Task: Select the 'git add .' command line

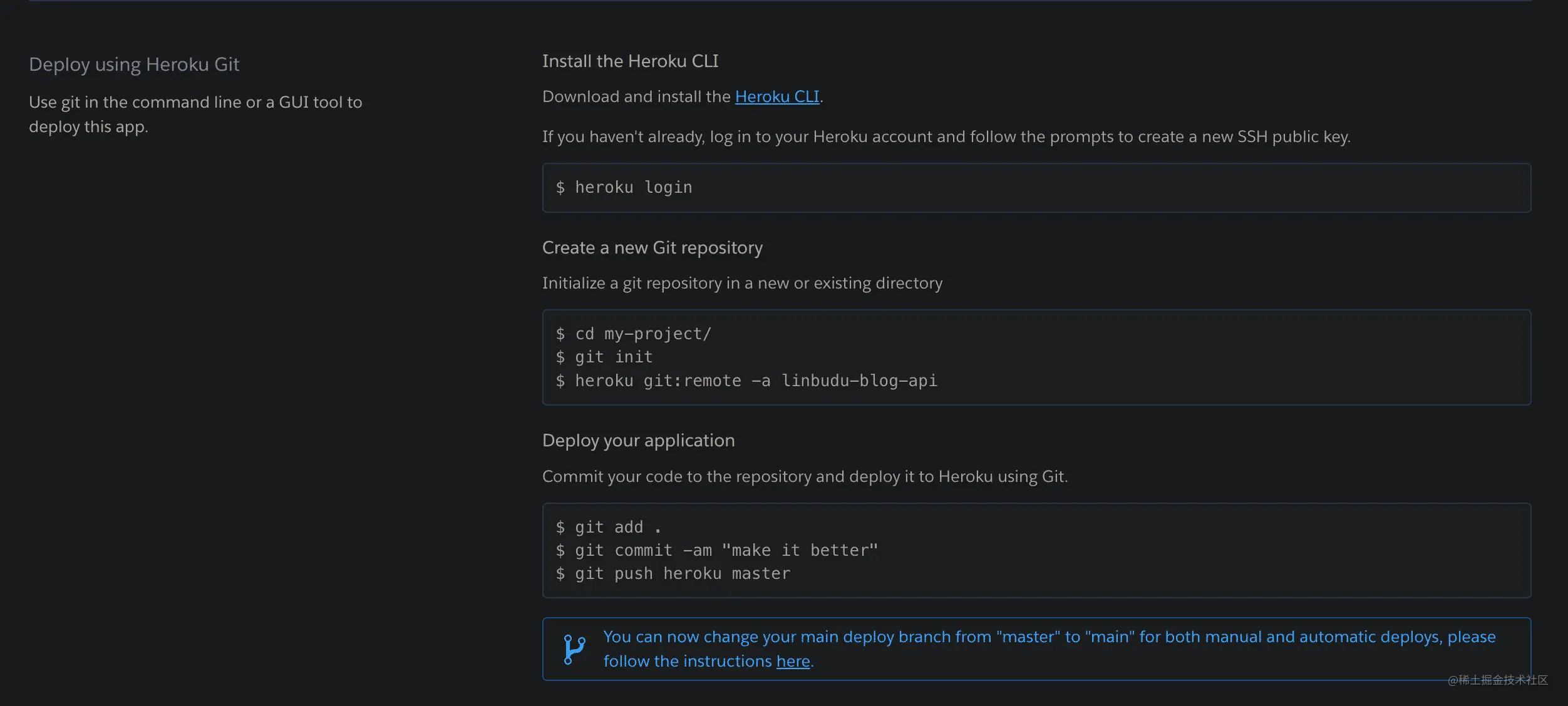Action: click(x=609, y=527)
